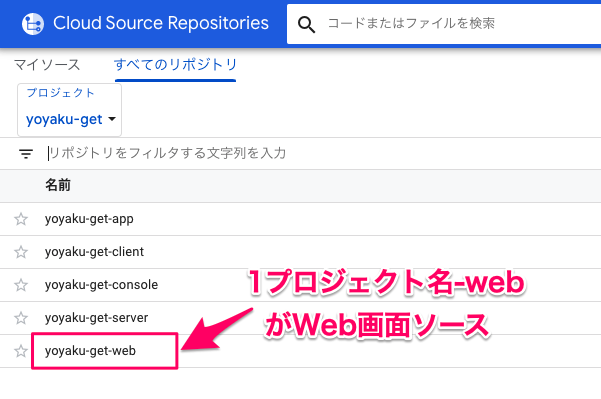
Task: Star the yoyaku-get-app repository
Action: 21,219
